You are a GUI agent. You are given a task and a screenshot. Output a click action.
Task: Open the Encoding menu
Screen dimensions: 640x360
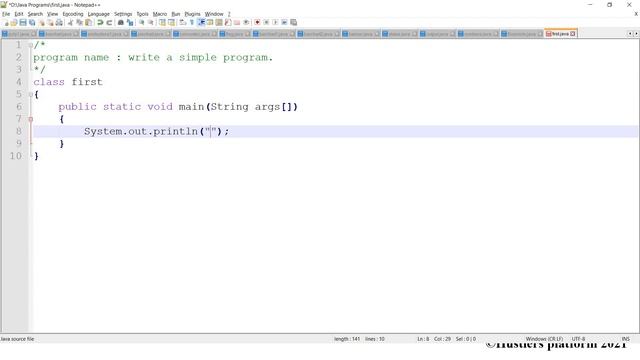click(x=73, y=14)
